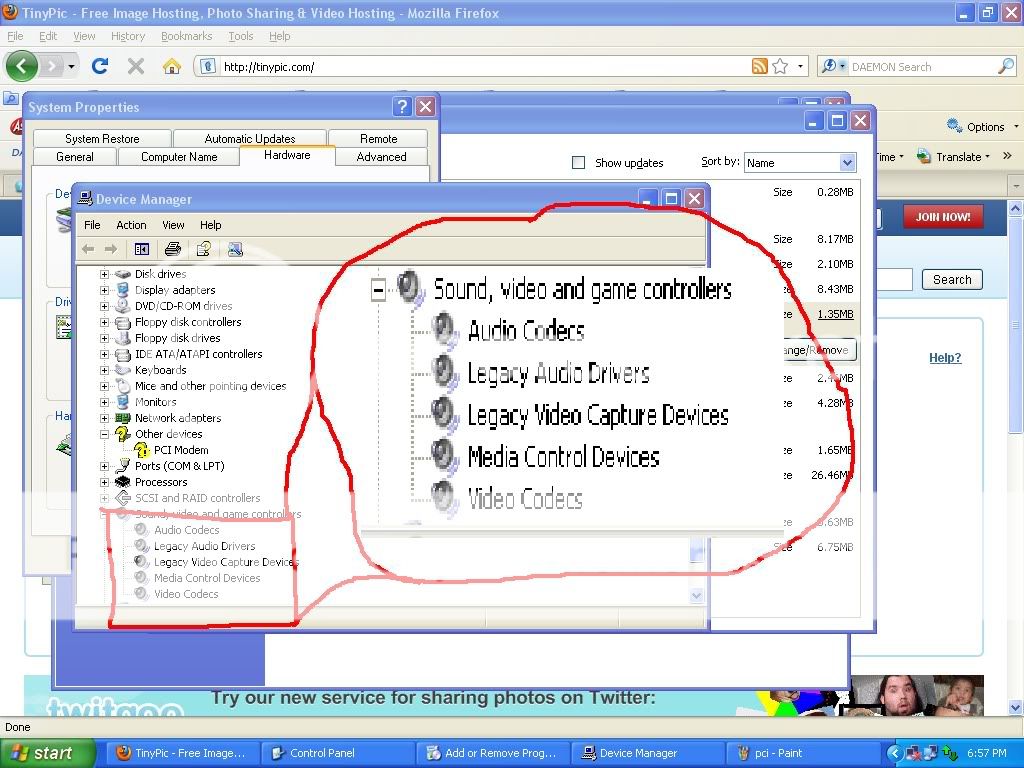Click the TinyPic Search button
The height and width of the screenshot is (768, 1024).
tap(952, 280)
